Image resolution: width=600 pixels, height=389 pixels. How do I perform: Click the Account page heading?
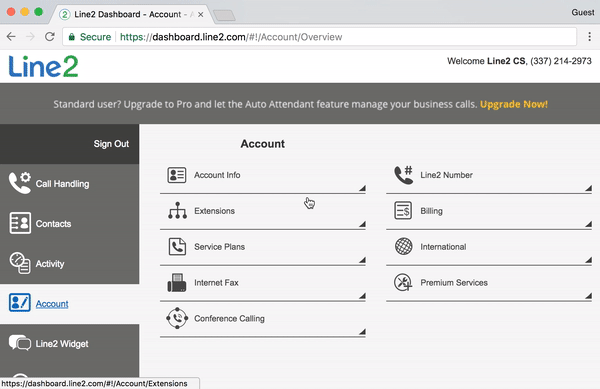click(x=262, y=144)
